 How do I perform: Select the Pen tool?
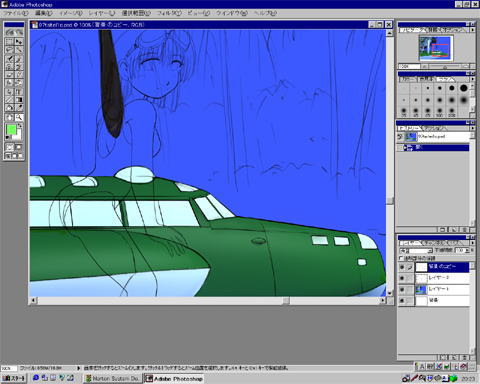tap(9, 91)
